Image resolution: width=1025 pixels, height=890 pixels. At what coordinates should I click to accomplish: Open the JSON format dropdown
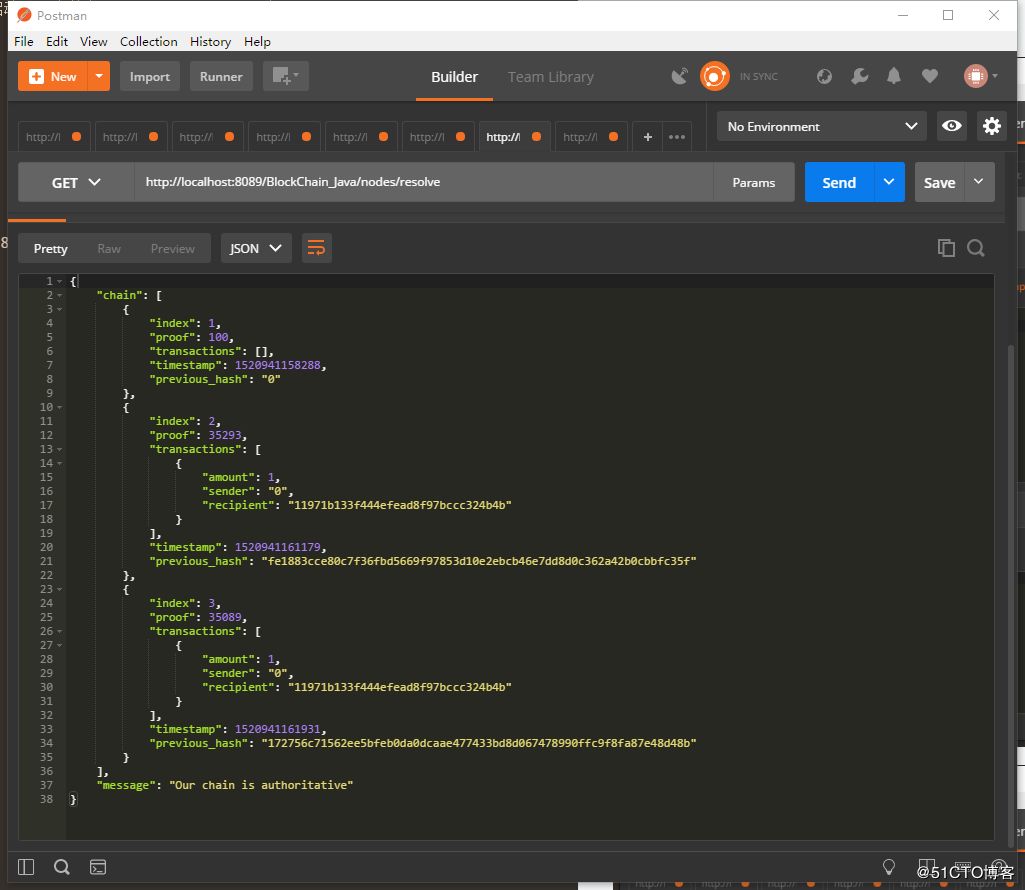(x=255, y=248)
